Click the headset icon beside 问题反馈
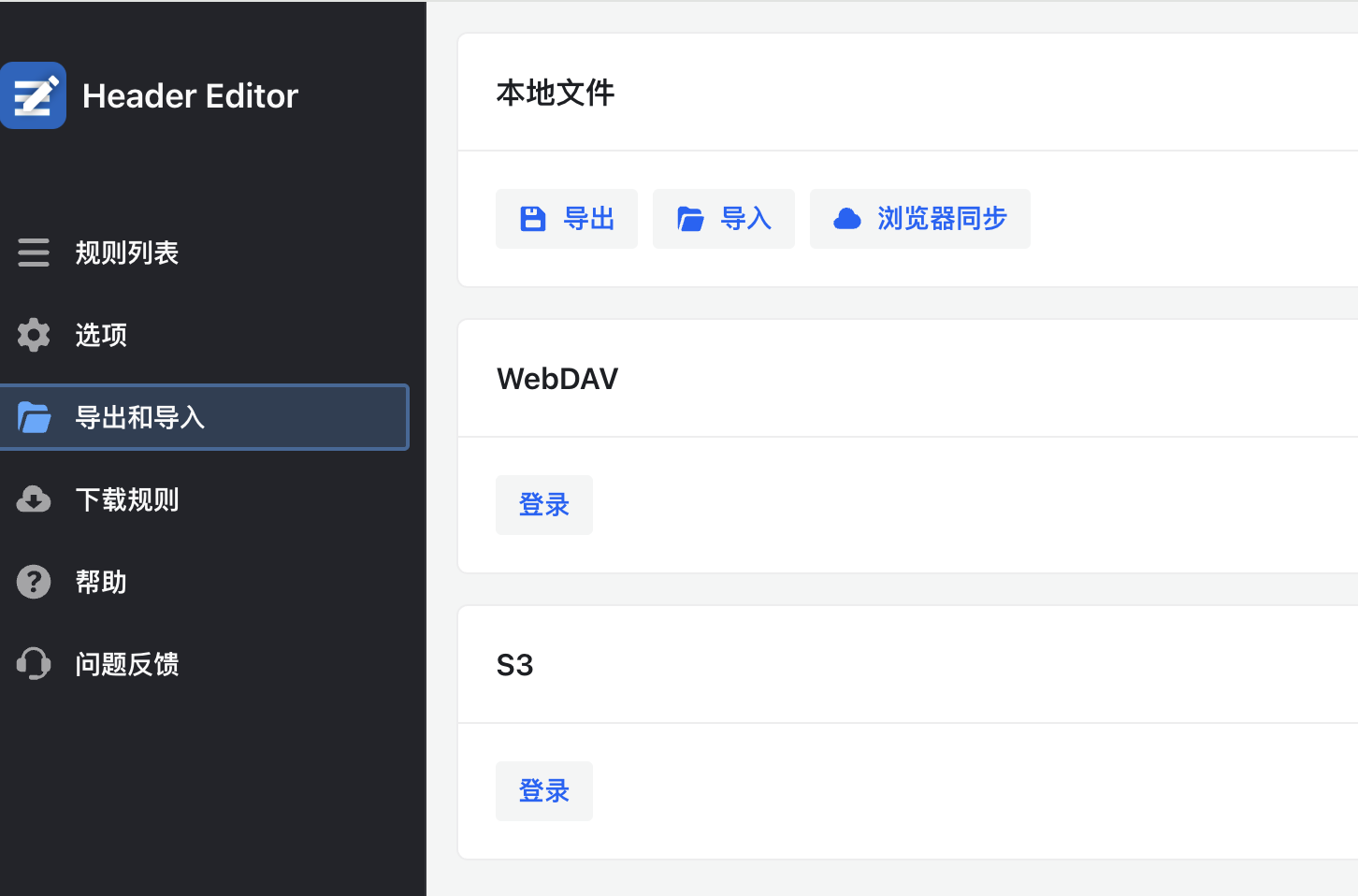 click(34, 664)
